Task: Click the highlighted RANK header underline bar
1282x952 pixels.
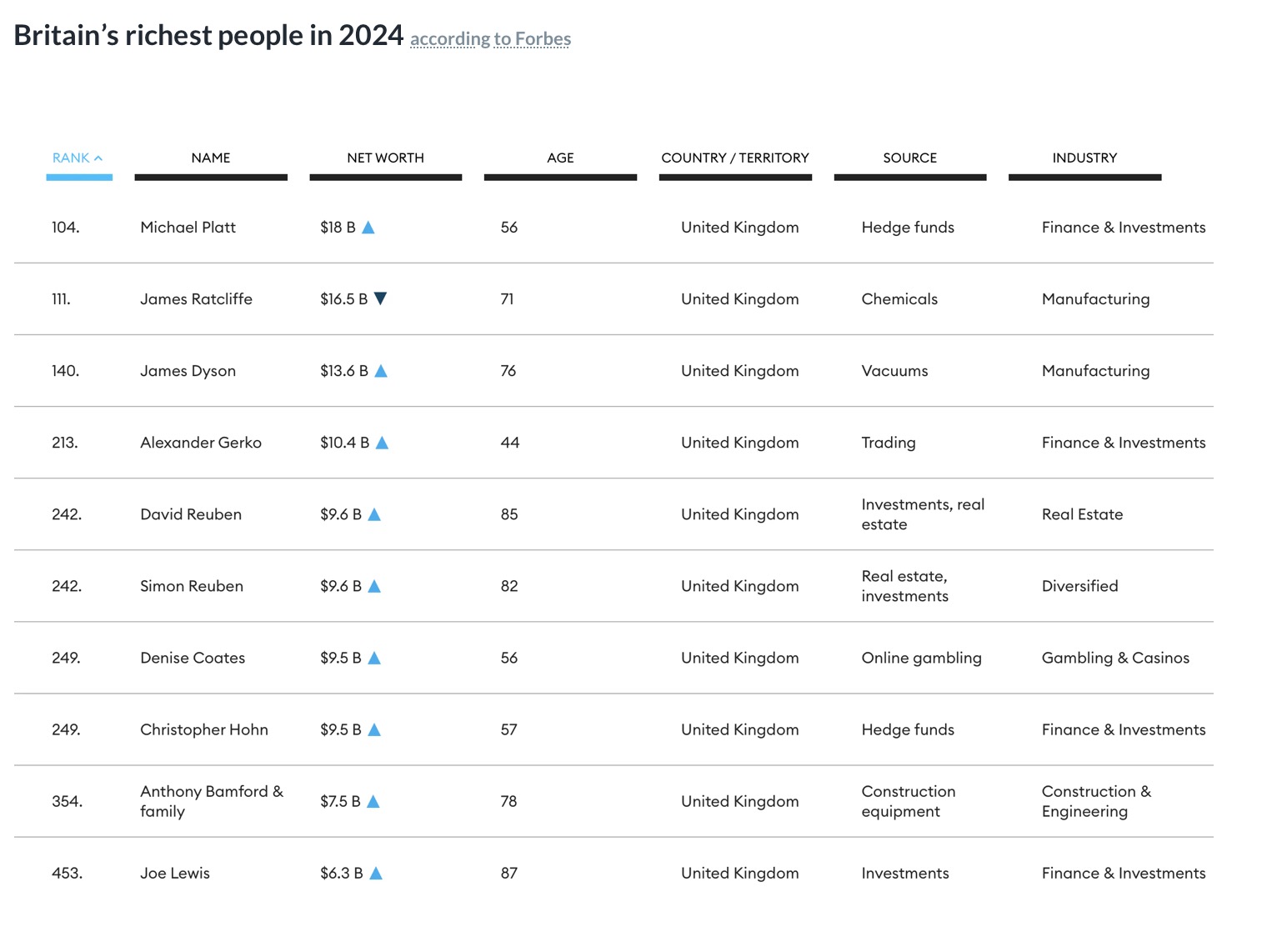Action: pos(79,176)
